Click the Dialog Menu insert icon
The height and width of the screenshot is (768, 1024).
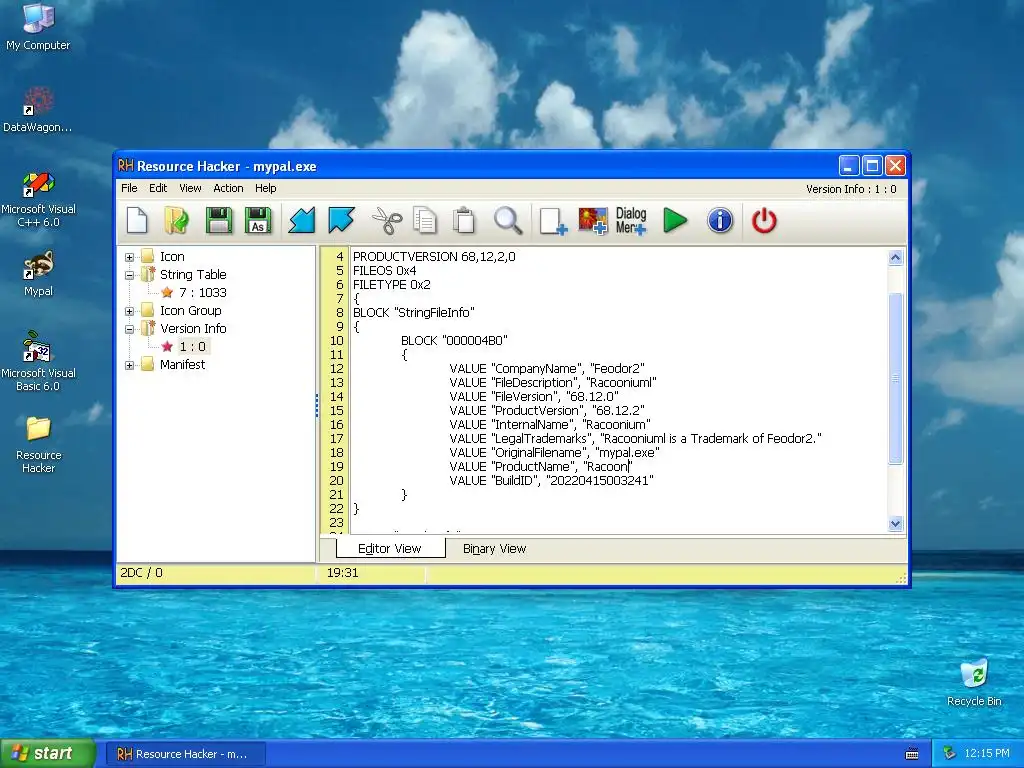pyautogui.click(x=631, y=220)
